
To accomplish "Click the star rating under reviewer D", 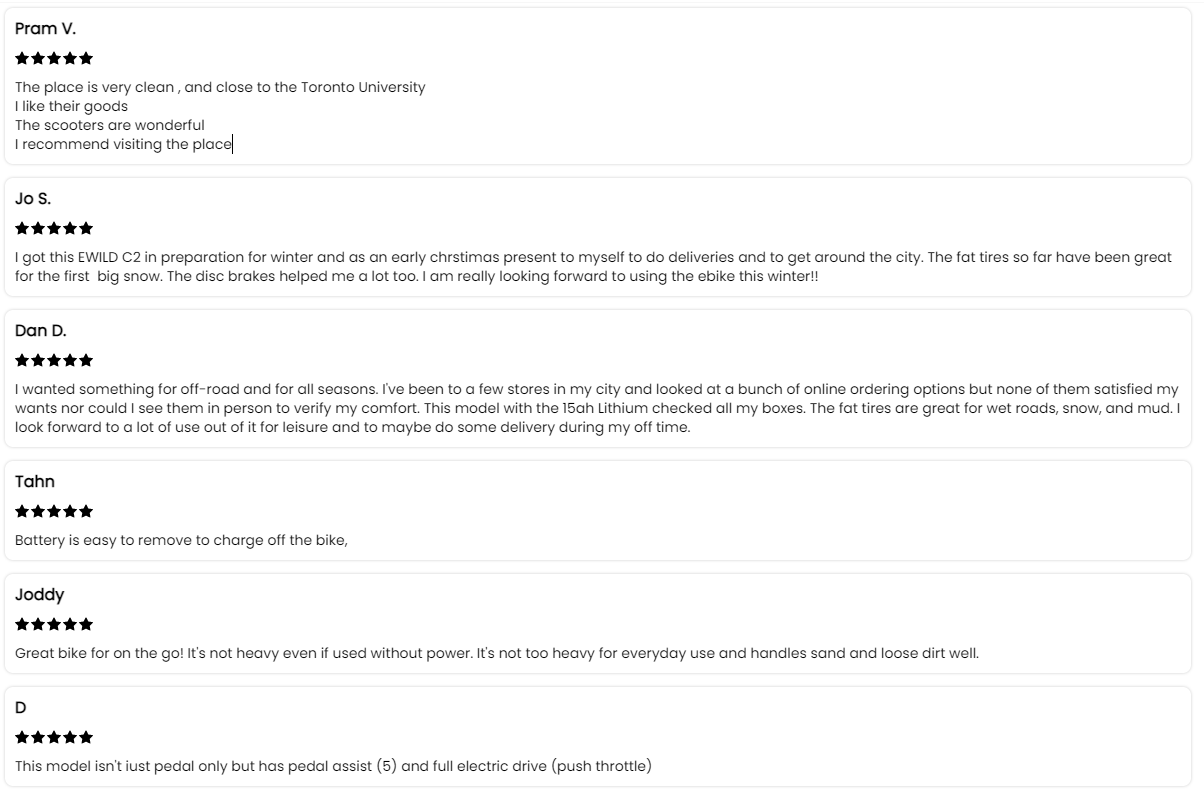I will 54,737.
